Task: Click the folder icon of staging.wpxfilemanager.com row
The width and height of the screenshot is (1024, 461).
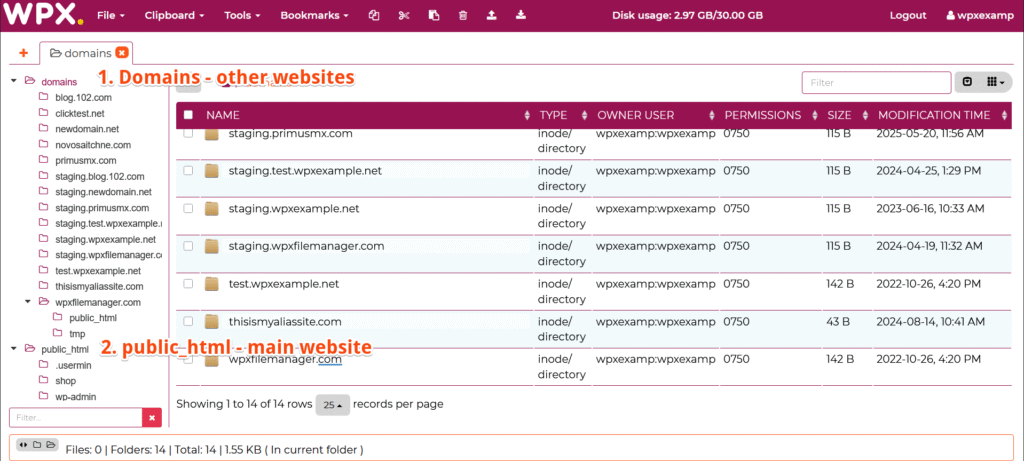Action: click(211, 246)
